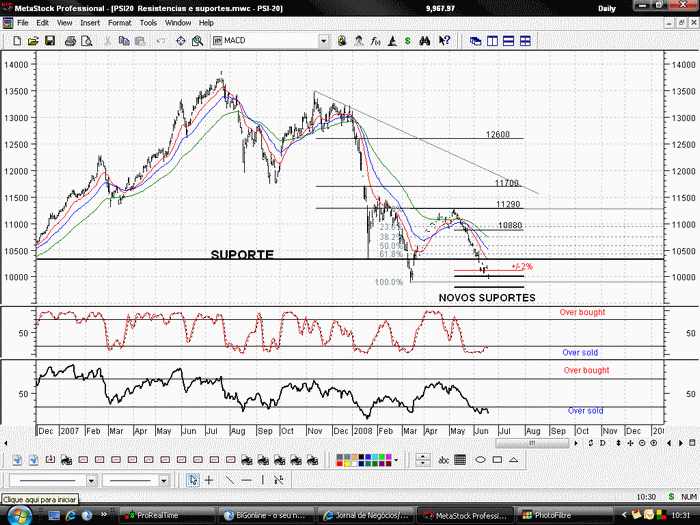
Task: Select the vertical line drawing tool
Action: click(262, 480)
